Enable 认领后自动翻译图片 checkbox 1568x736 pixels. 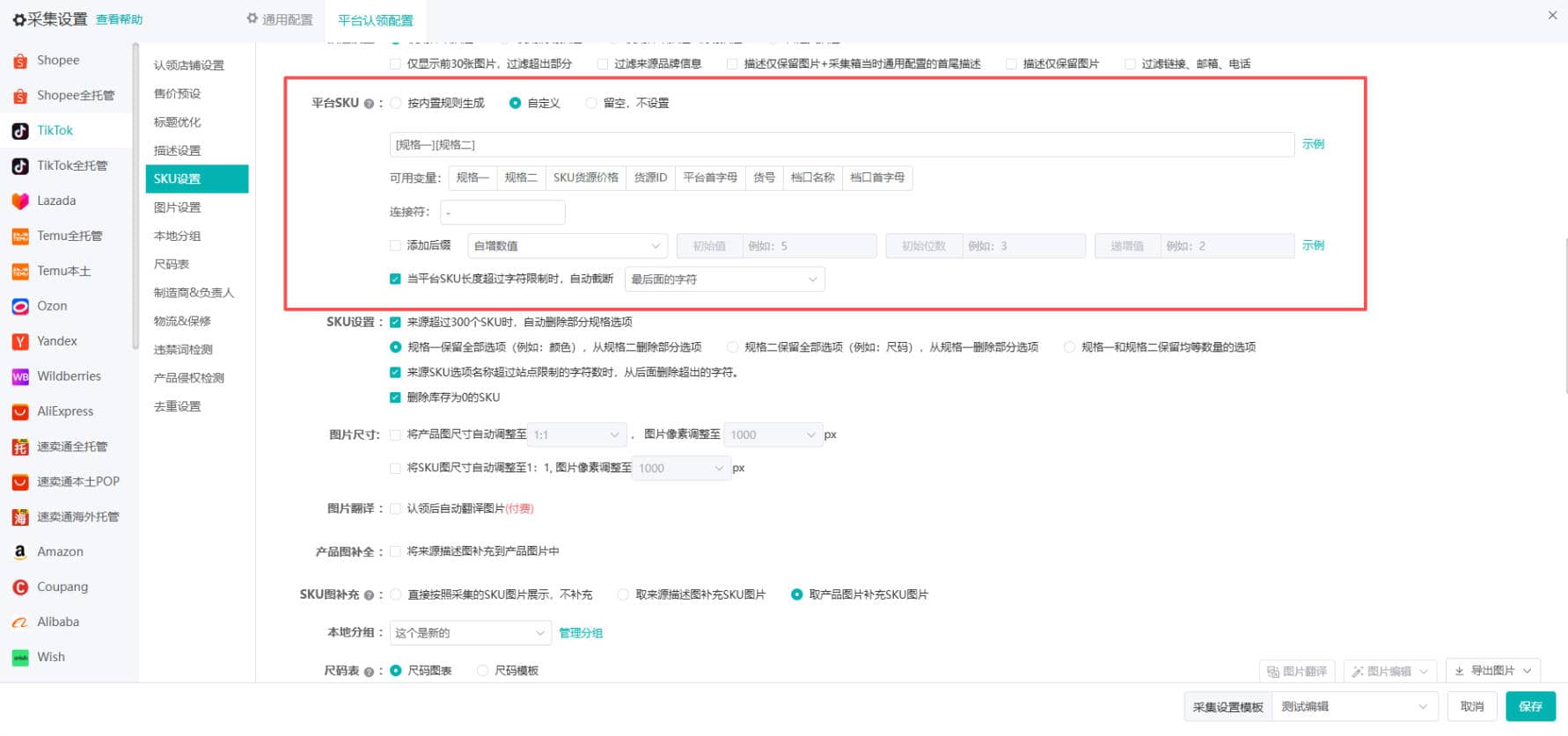coord(395,508)
